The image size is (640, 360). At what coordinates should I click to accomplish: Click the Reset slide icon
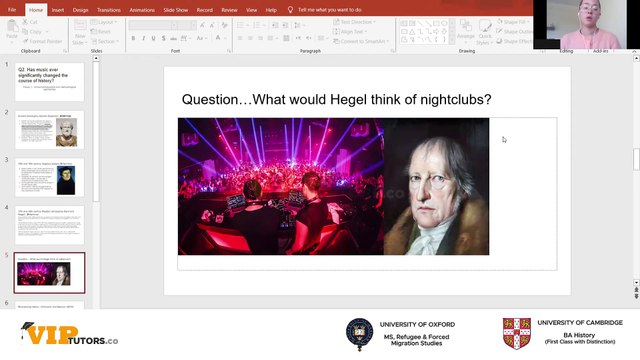[x=93, y=31]
